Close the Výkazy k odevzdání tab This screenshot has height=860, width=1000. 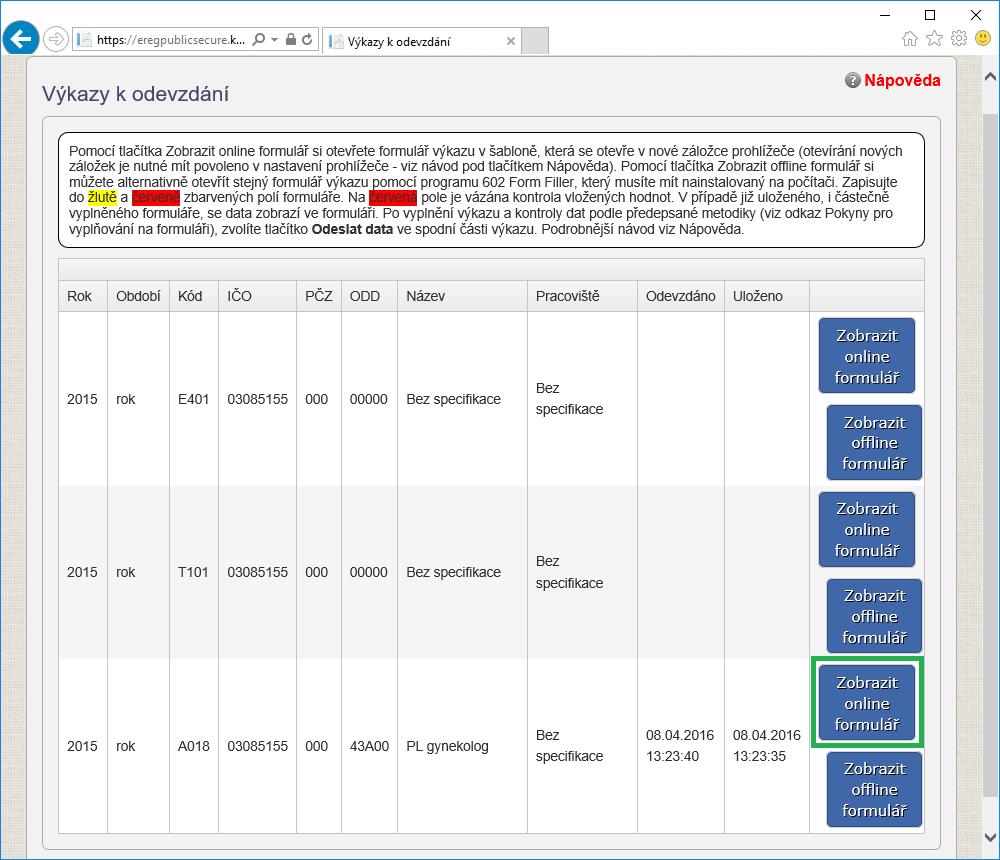(510, 41)
